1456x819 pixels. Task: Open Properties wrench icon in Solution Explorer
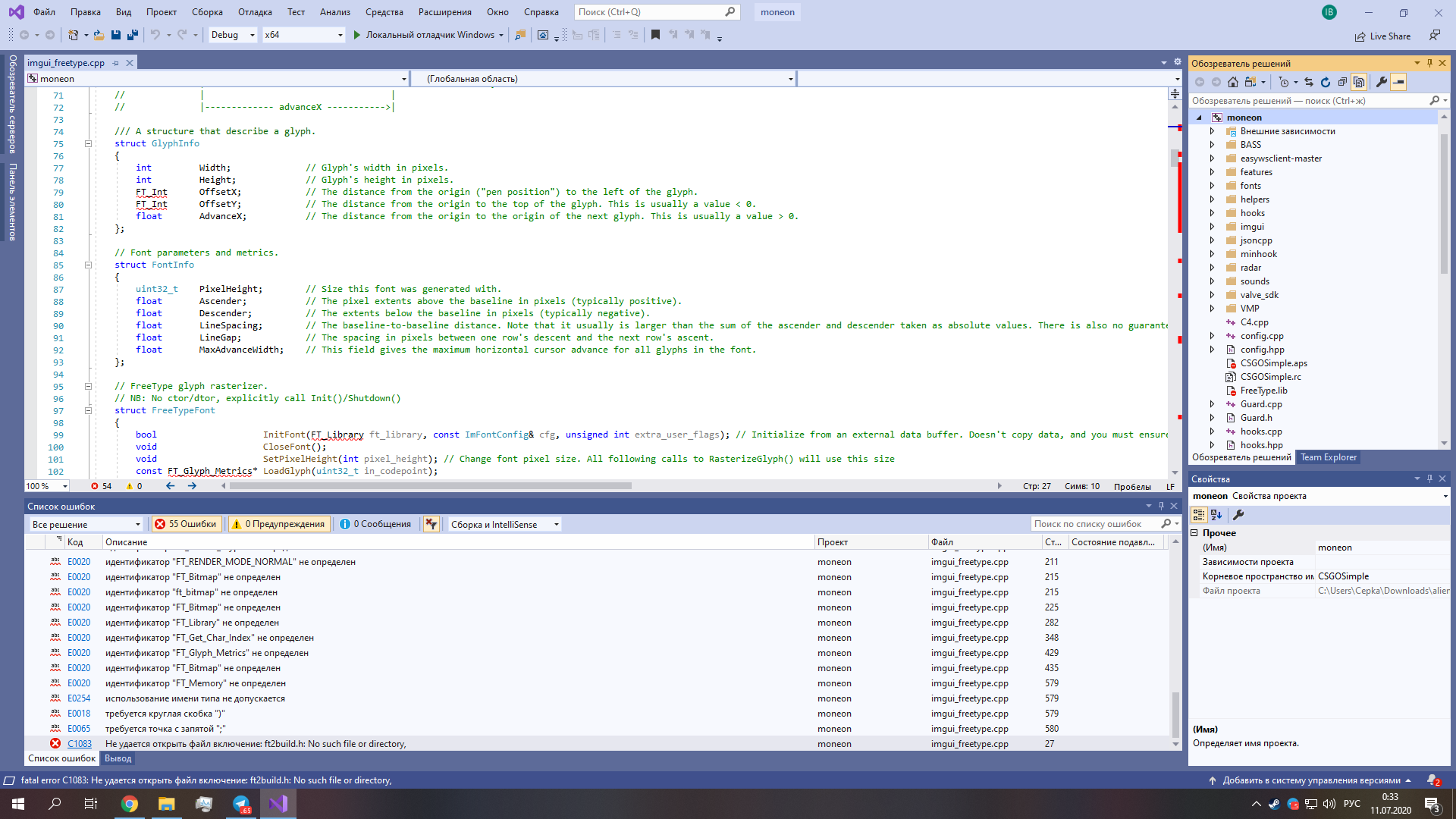coord(1382,82)
